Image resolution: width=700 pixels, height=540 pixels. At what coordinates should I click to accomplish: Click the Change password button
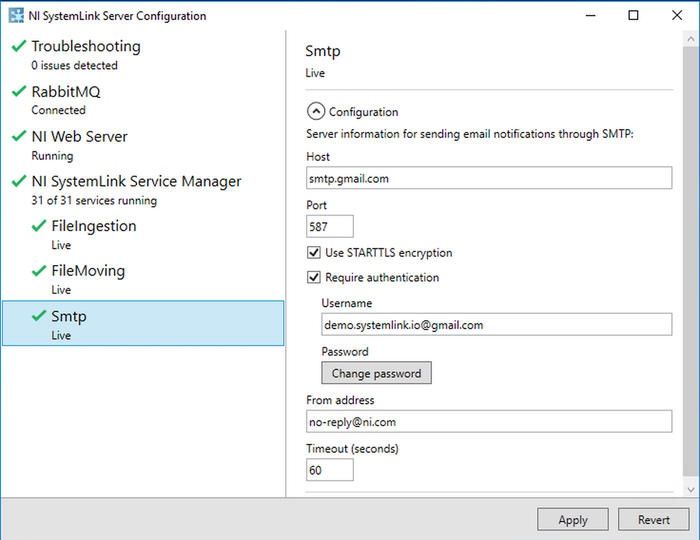click(376, 373)
